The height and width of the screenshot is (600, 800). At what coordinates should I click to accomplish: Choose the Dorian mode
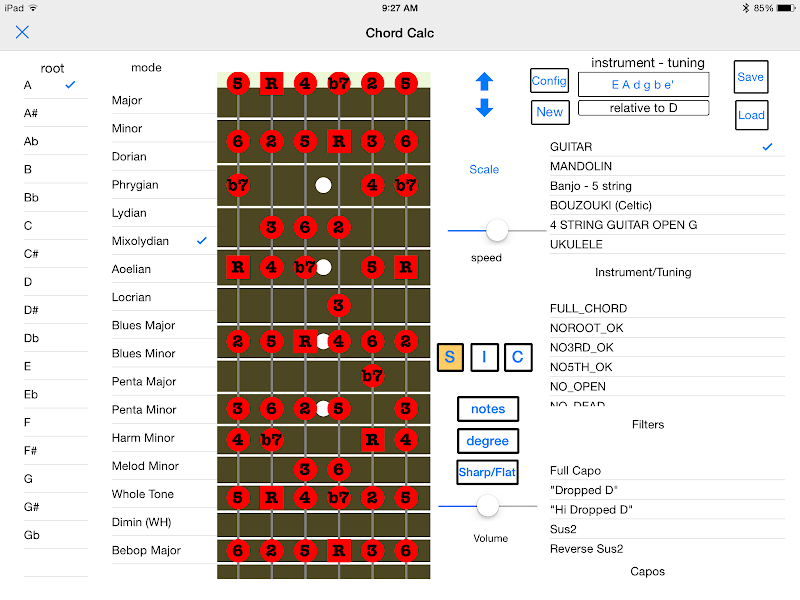pyautogui.click(x=163, y=157)
